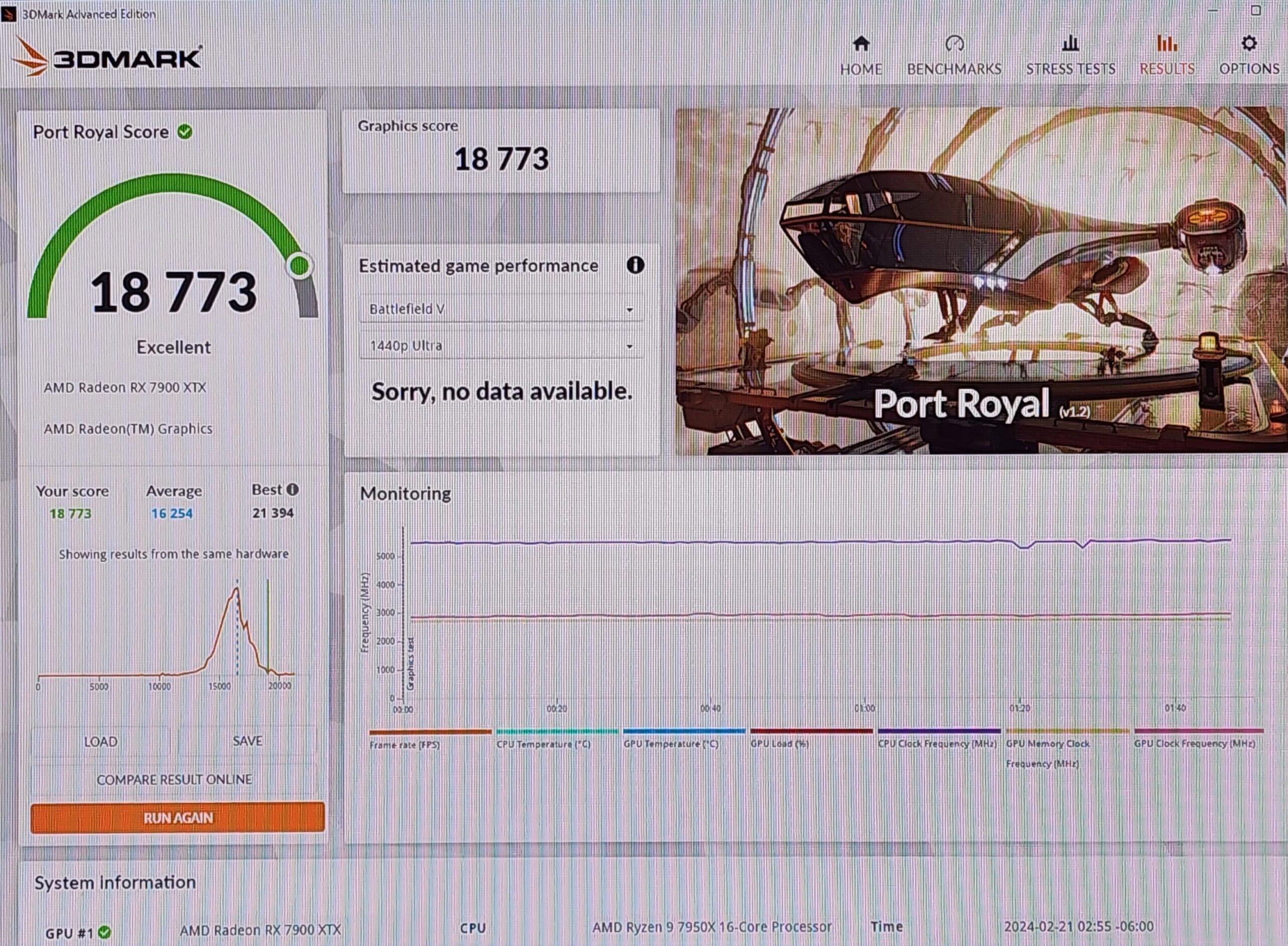1288x946 pixels.
Task: Open the Home icon in navigation
Action: [861, 43]
